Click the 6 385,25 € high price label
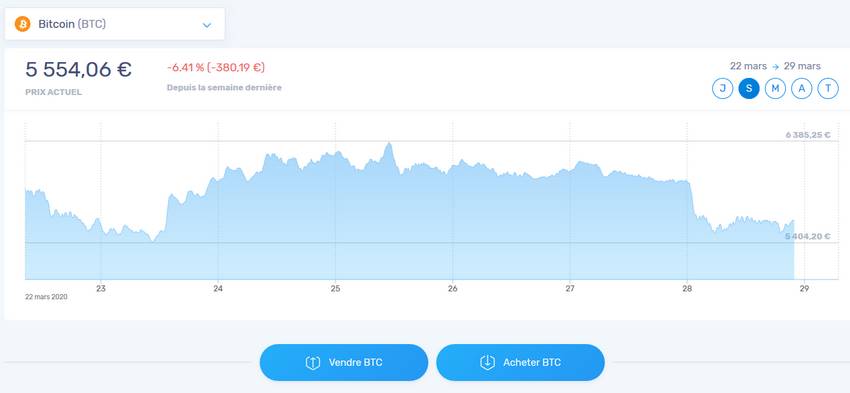The image size is (850, 393). [808, 135]
